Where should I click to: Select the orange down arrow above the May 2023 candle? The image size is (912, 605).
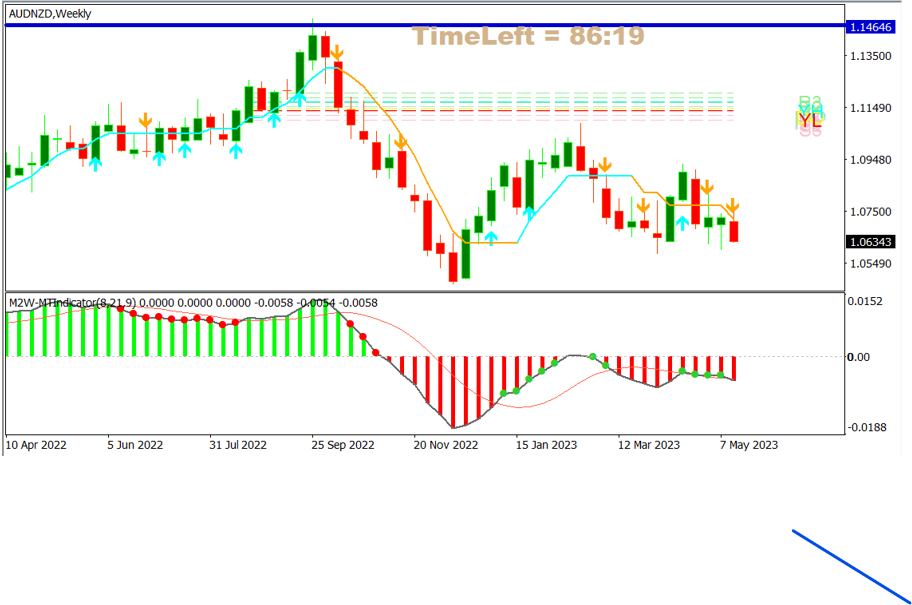coord(733,207)
